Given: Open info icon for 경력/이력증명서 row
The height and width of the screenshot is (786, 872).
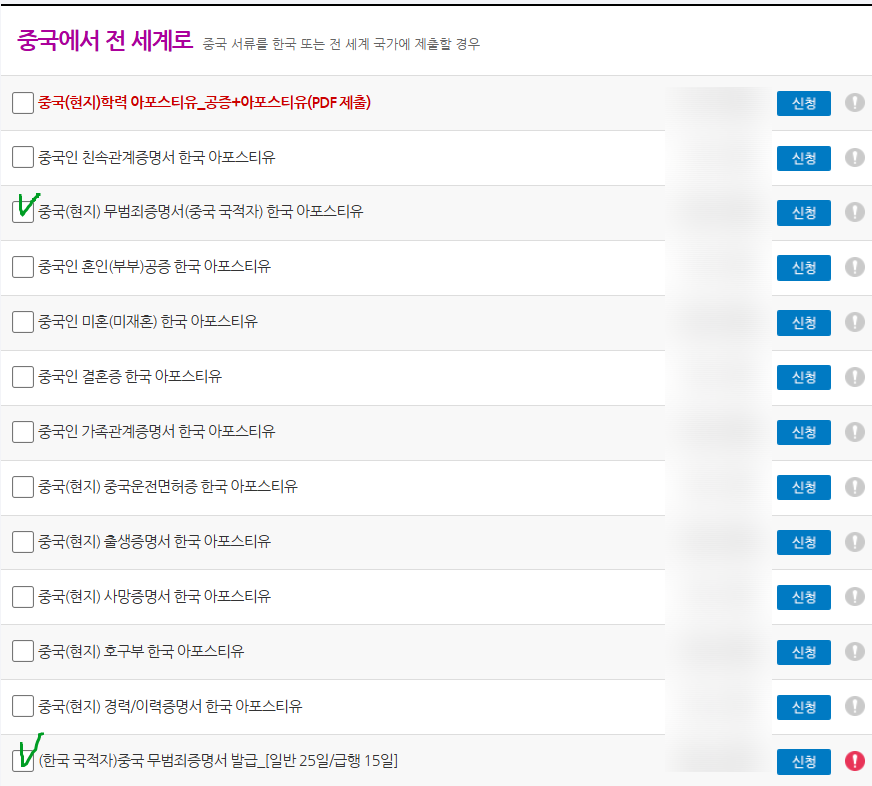Looking at the screenshot, I should click(855, 706).
